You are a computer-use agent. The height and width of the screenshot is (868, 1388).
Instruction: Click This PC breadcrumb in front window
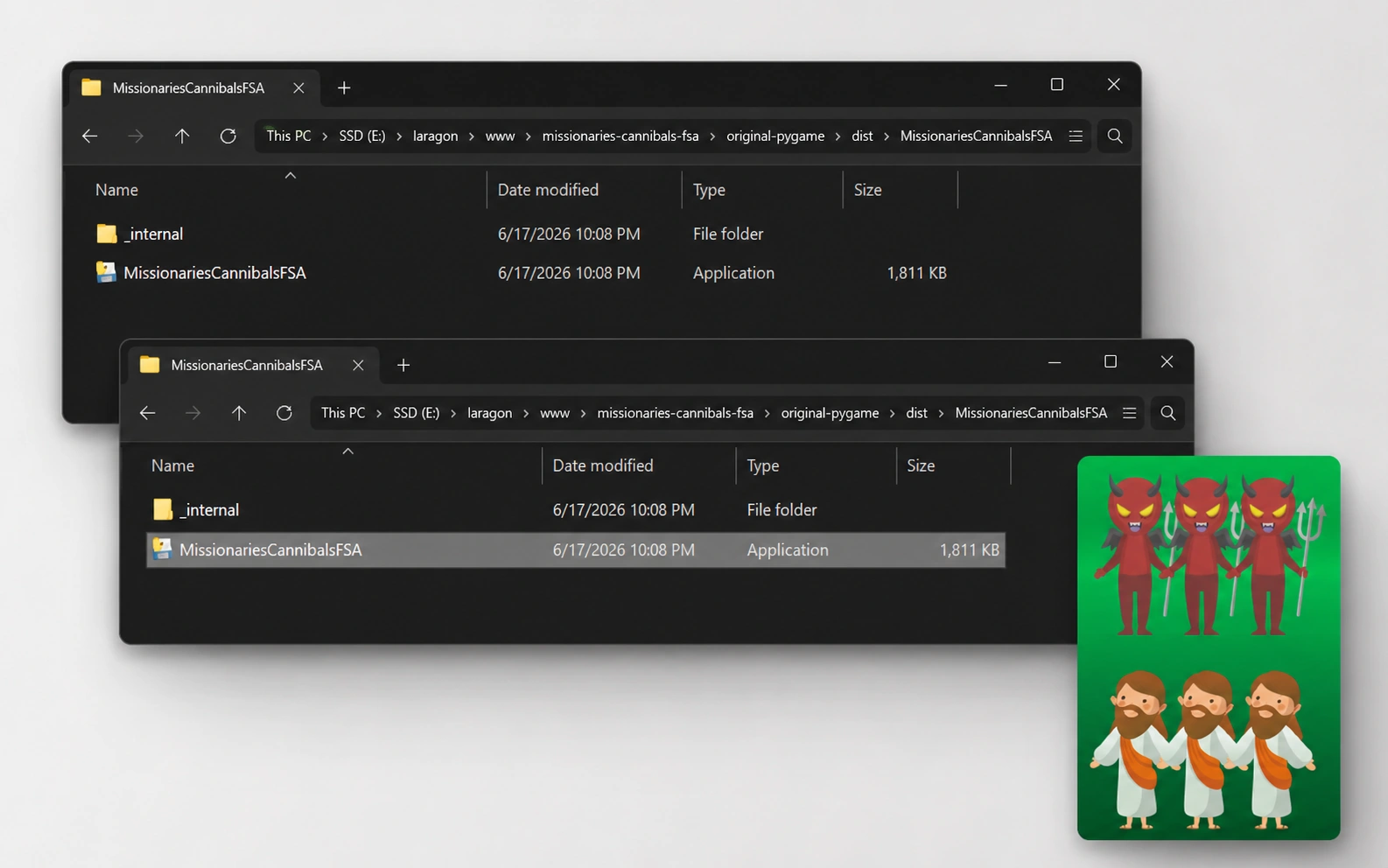click(x=343, y=413)
